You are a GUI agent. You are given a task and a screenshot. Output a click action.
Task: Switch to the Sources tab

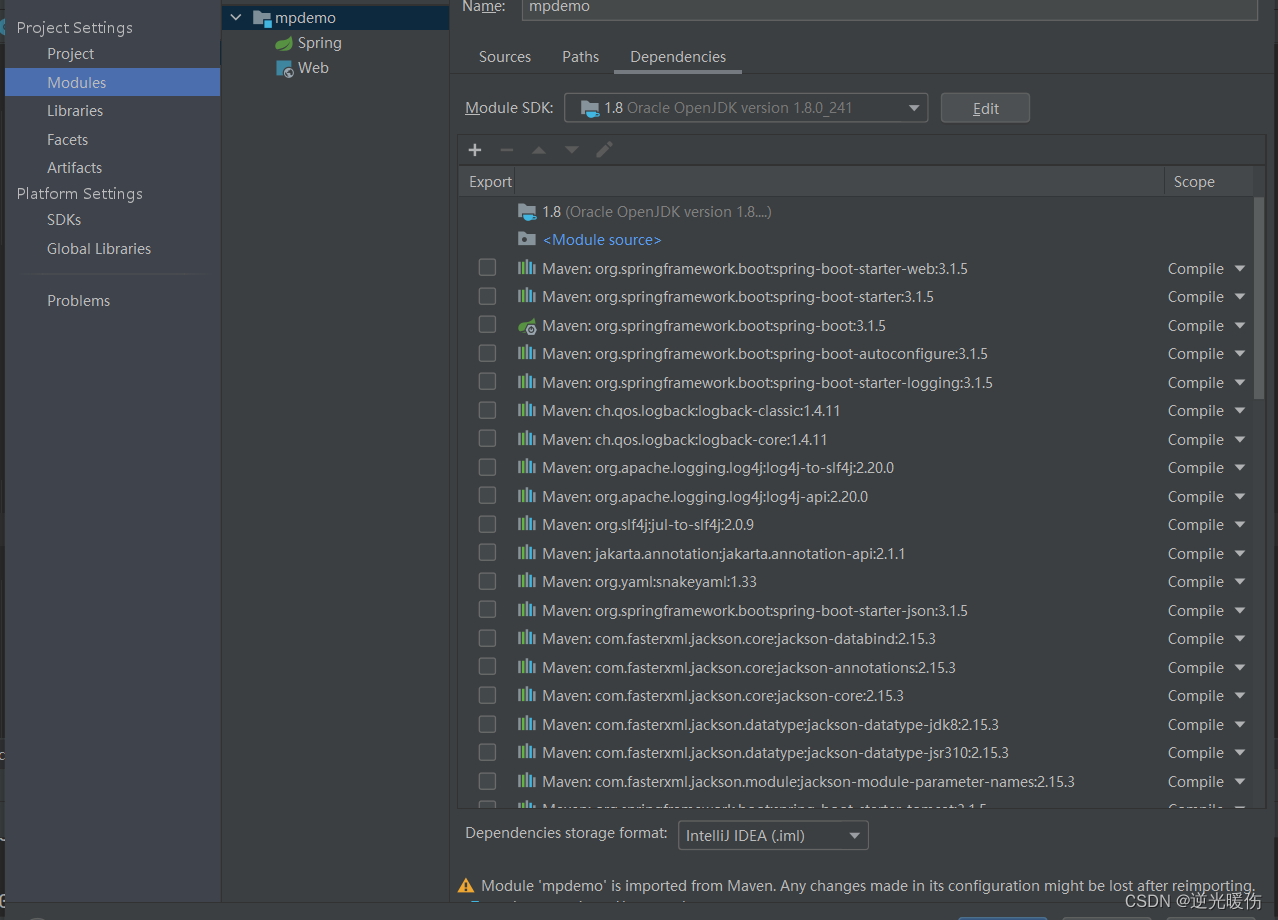pos(504,57)
